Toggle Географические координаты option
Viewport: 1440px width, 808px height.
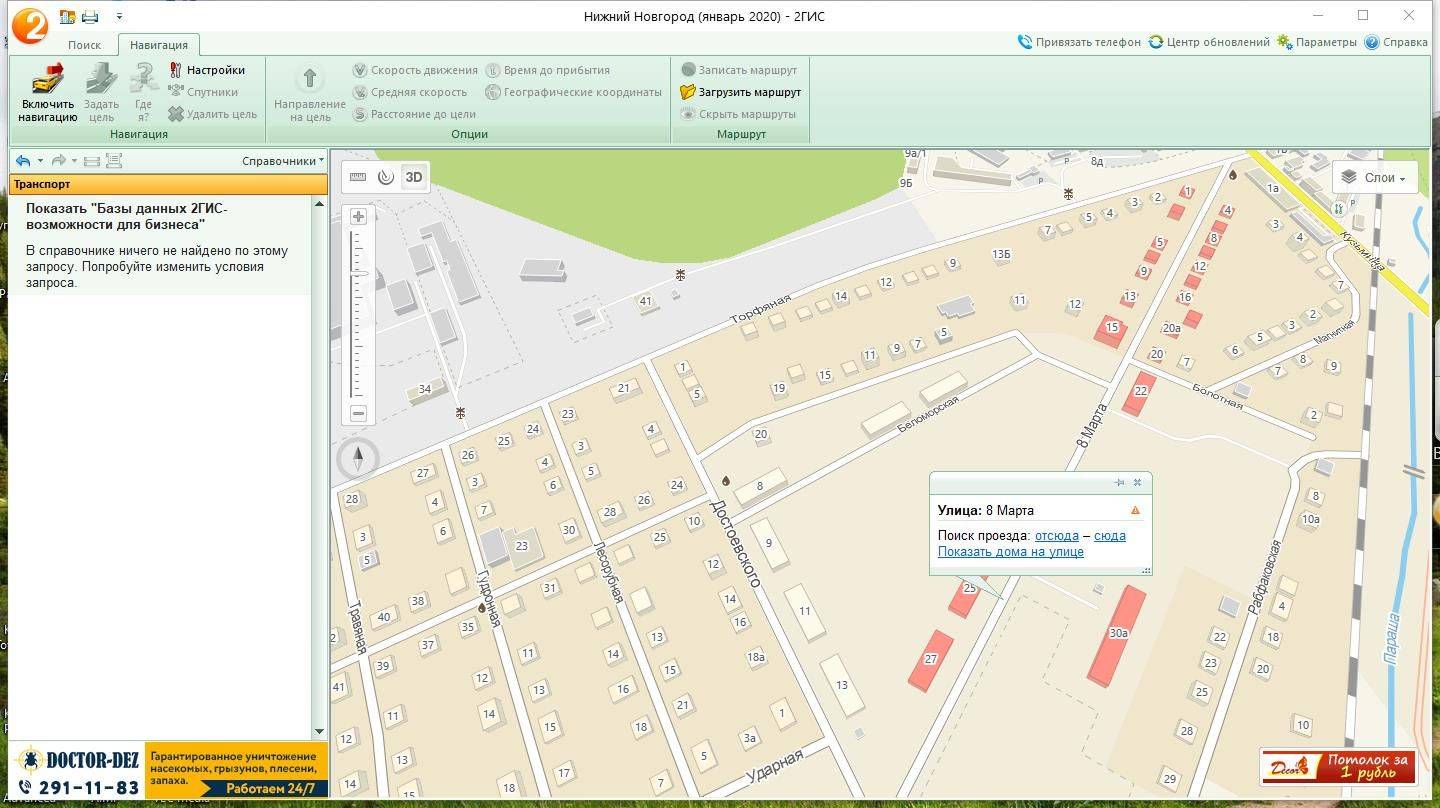[574, 92]
